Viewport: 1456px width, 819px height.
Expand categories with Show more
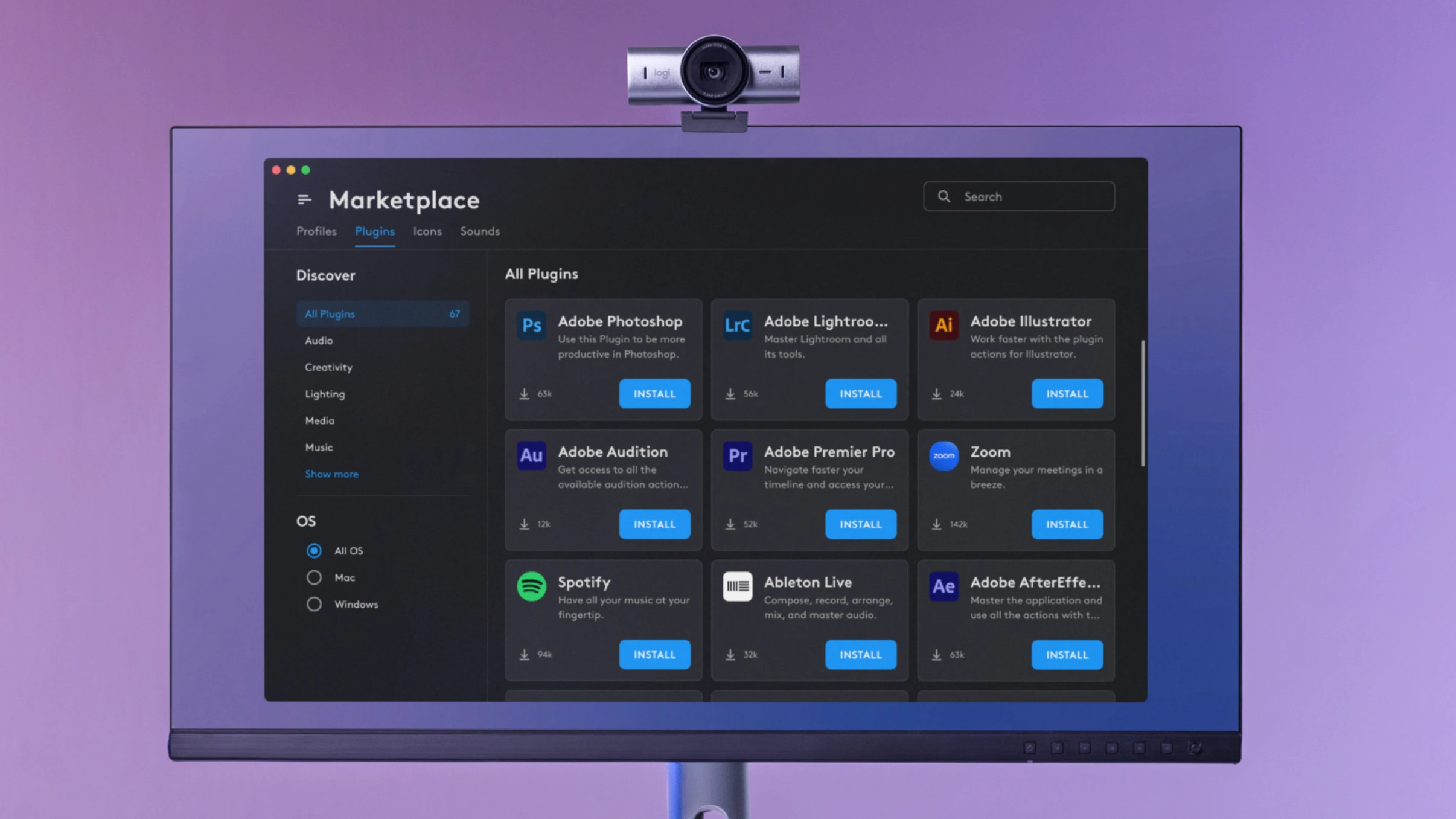pyautogui.click(x=331, y=474)
